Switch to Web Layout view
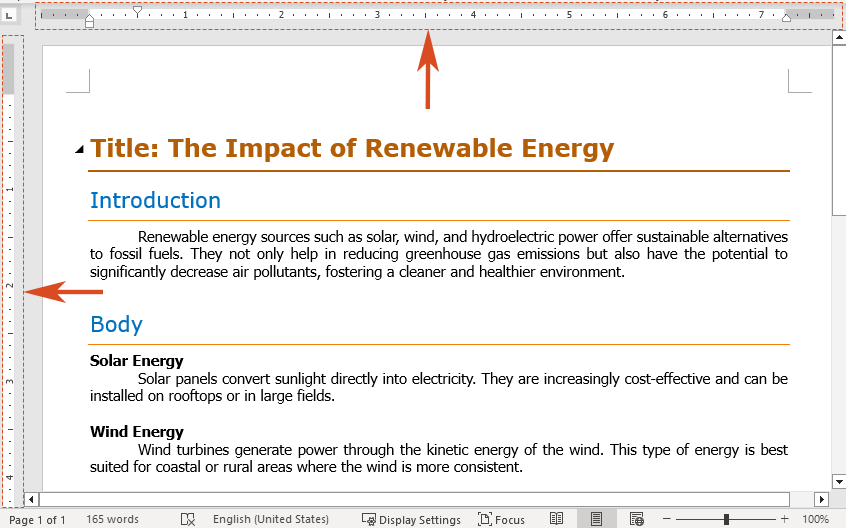 point(636,519)
